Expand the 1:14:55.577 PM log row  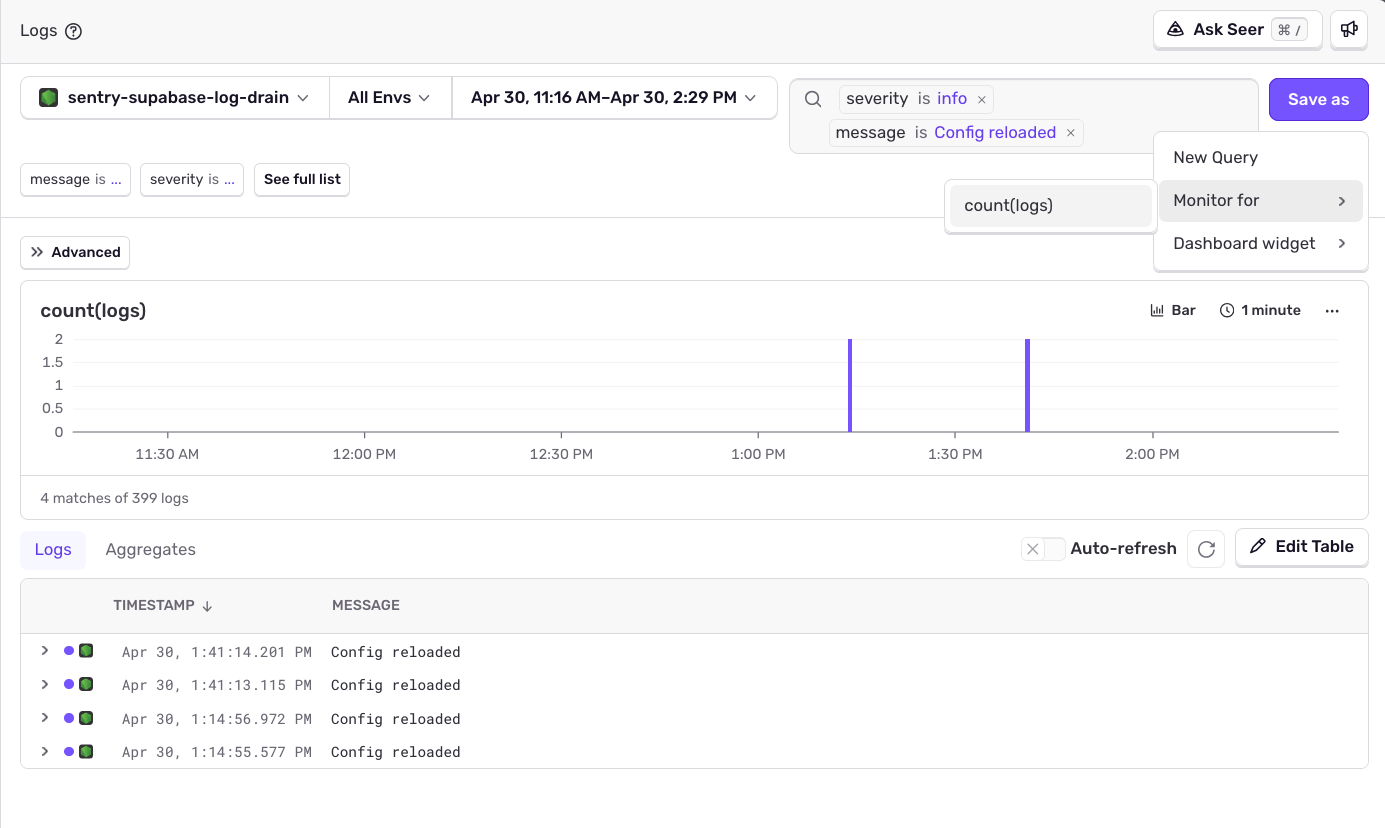[x=44, y=751]
